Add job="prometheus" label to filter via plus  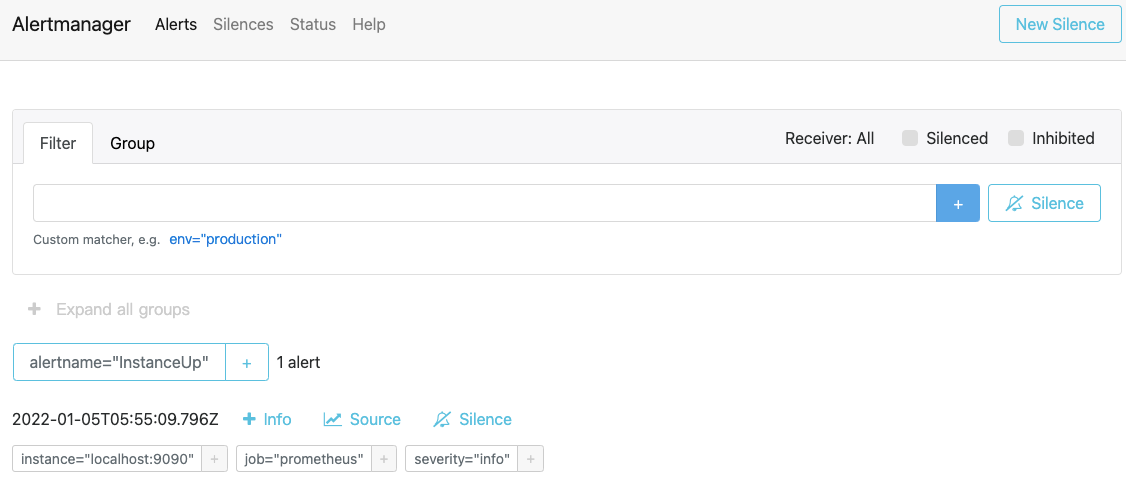click(x=384, y=459)
